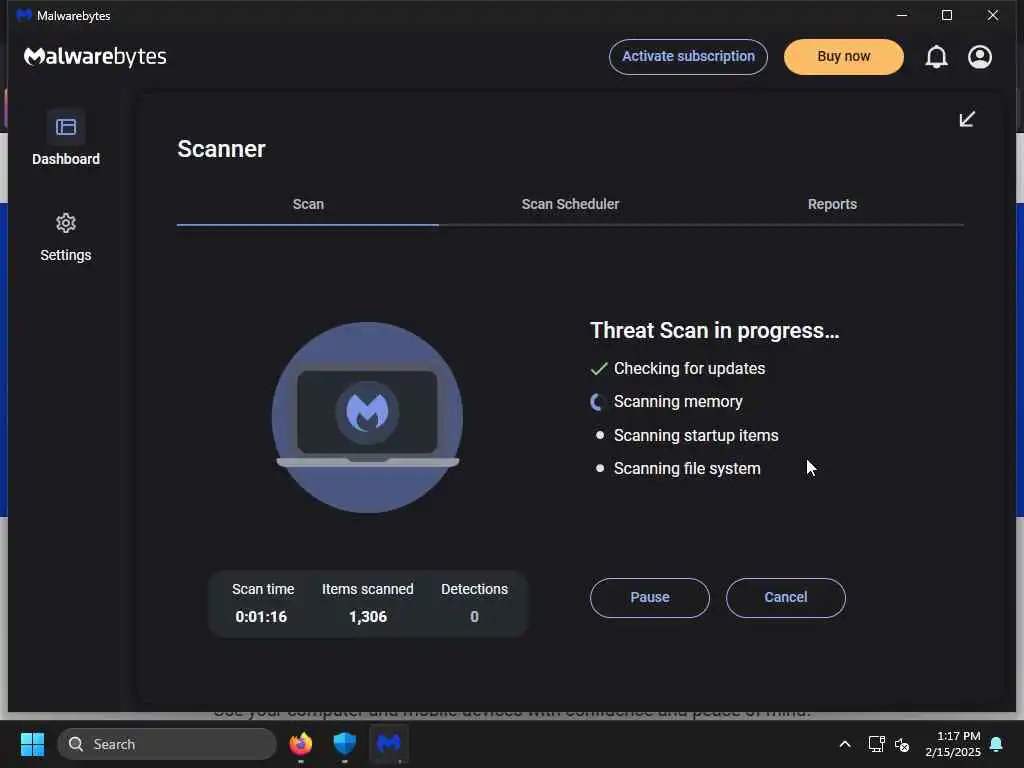
Task: Click the Activate subscription button
Action: [688, 57]
